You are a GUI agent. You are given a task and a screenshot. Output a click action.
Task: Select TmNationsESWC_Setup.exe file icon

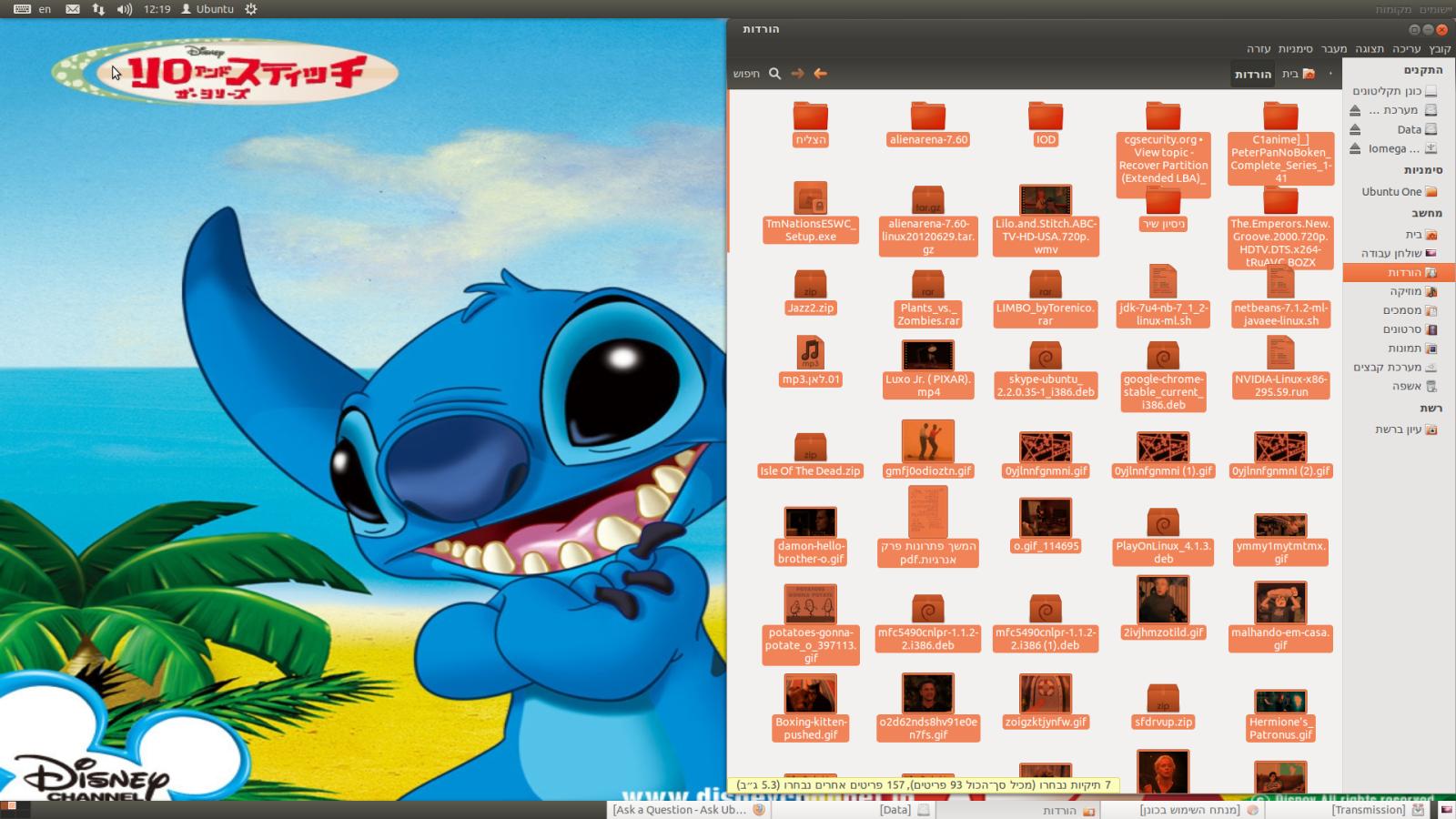(810, 199)
